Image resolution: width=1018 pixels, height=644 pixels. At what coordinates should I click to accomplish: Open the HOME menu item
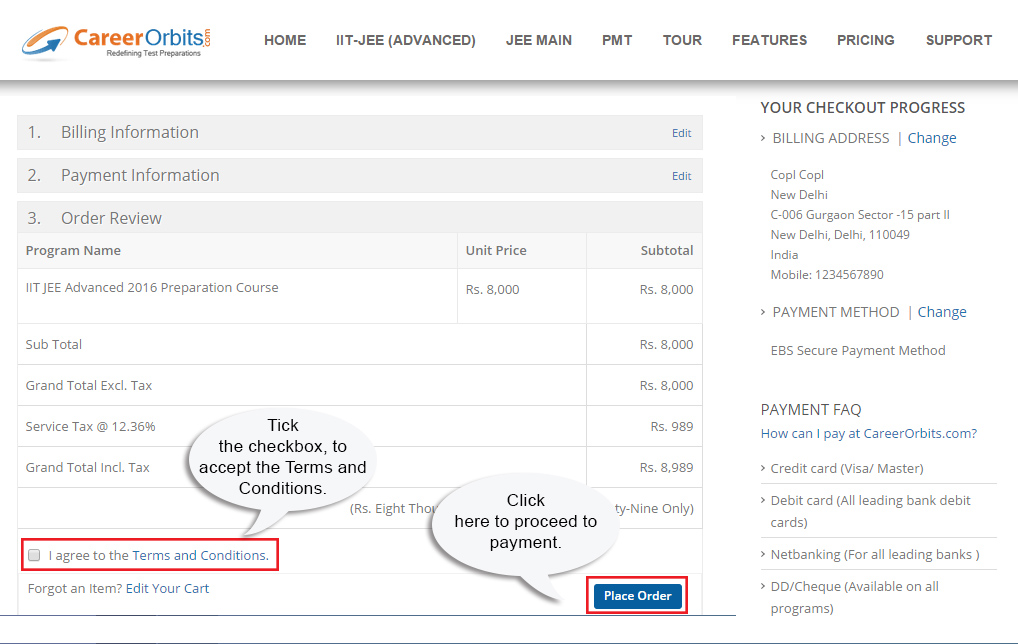[x=285, y=40]
